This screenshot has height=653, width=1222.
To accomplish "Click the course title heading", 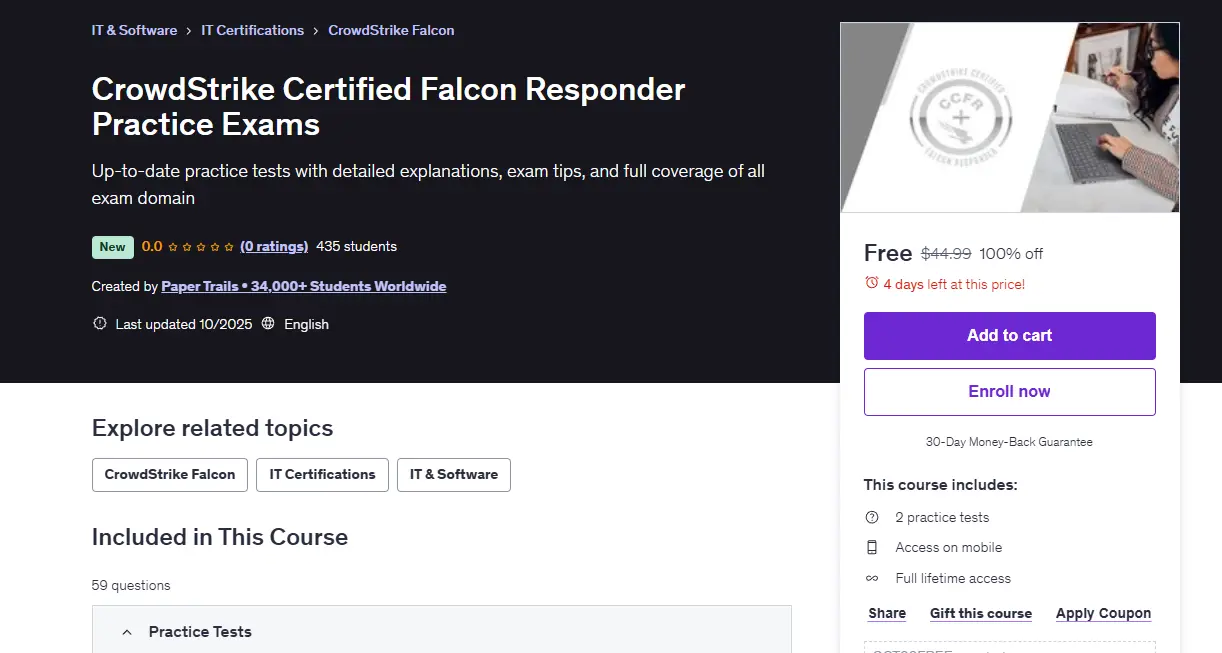I will pos(389,106).
